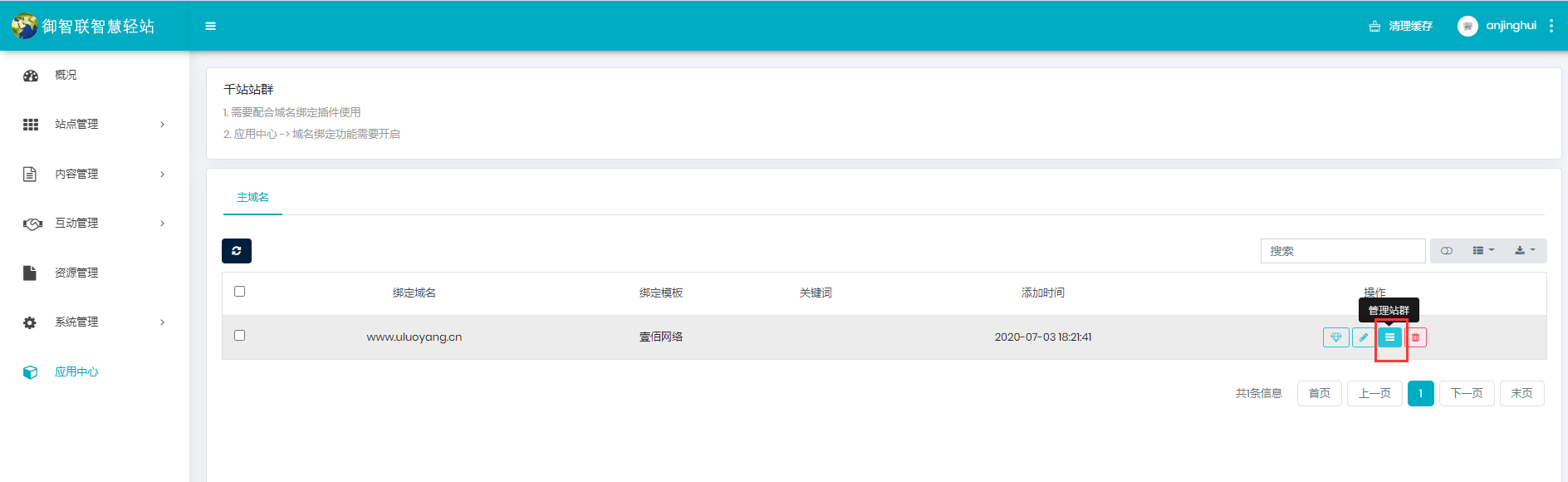
Task: Open the export data dropdown
Action: pyautogui.click(x=1525, y=251)
